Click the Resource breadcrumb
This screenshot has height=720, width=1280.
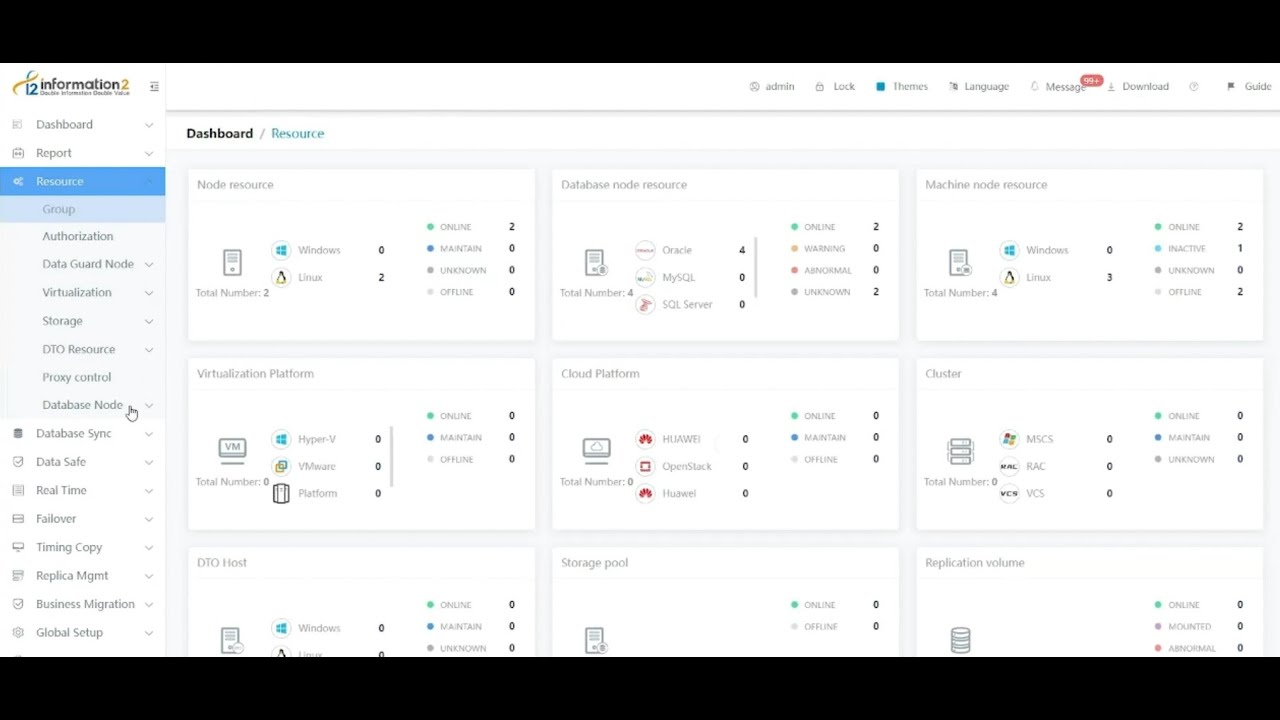(297, 133)
